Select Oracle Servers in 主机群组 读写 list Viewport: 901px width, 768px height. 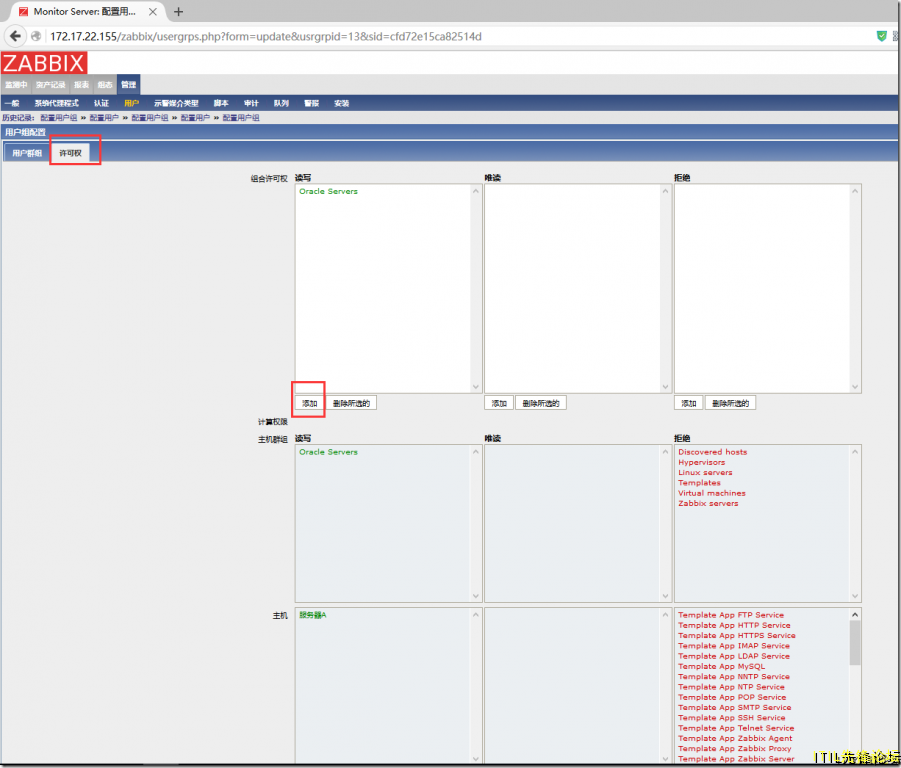click(328, 452)
